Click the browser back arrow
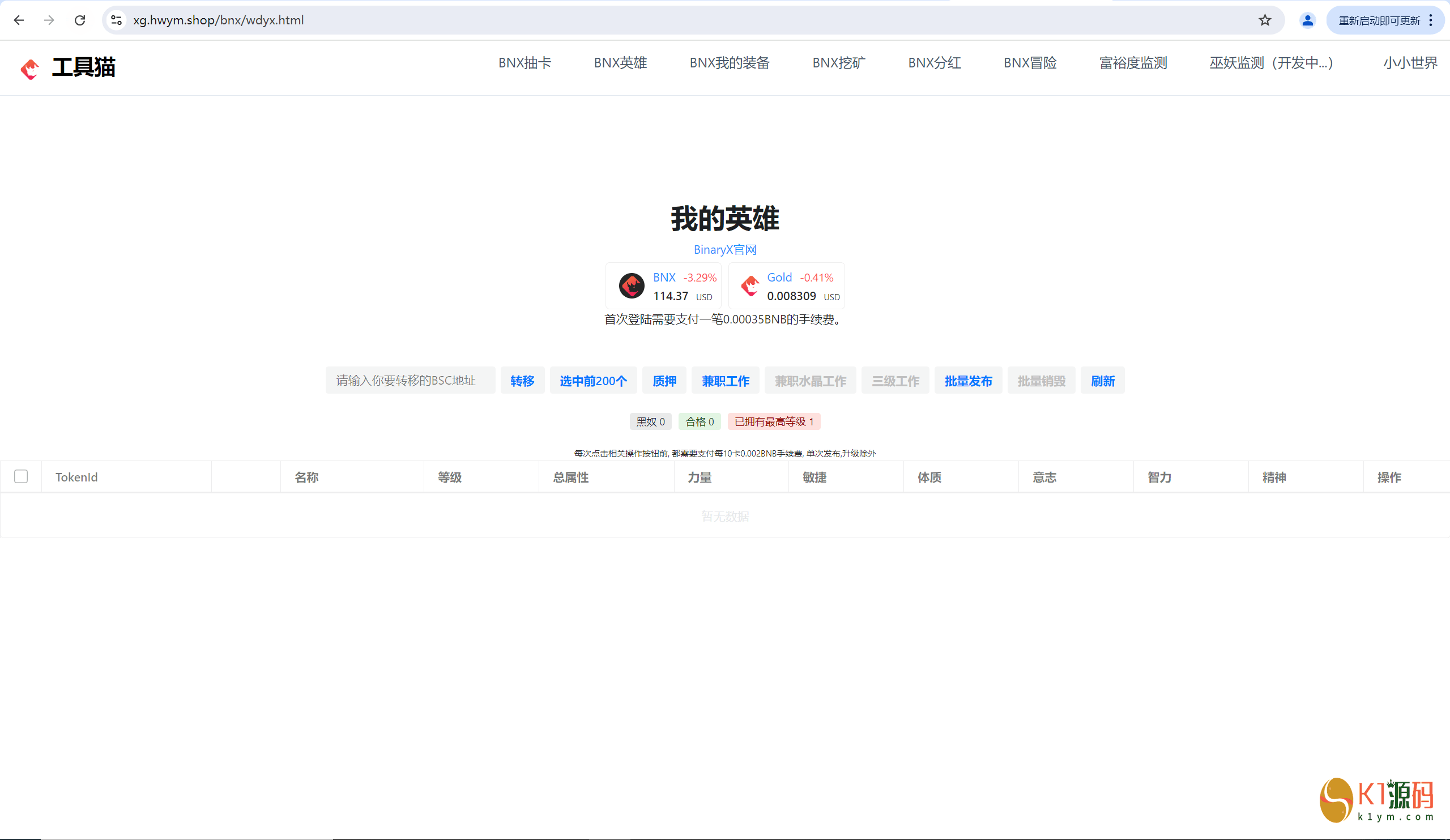This screenshot has height=840, width=1450. point(19,20)
